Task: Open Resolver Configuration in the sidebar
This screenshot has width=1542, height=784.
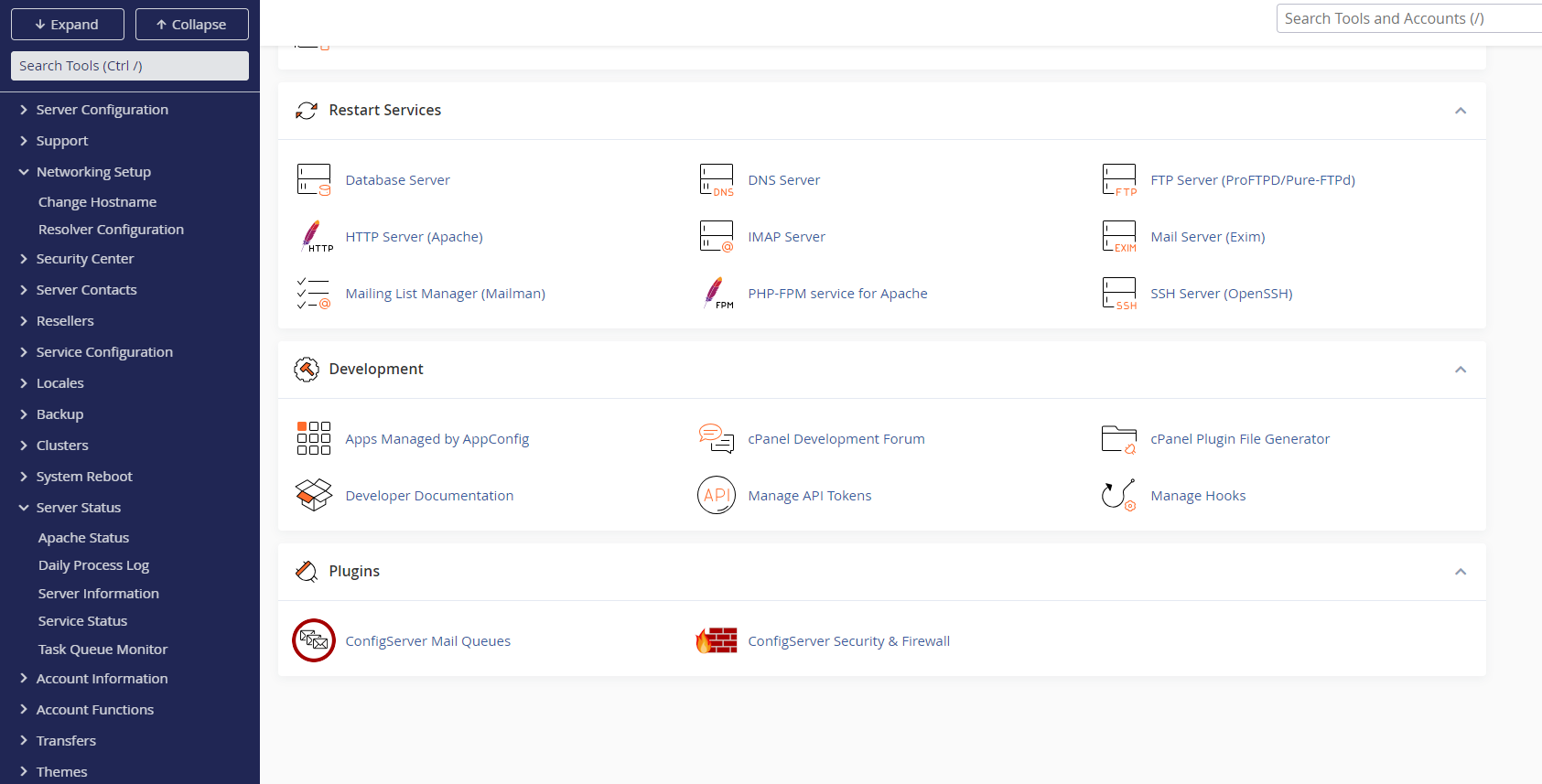Action: click(x=111, y=230)
